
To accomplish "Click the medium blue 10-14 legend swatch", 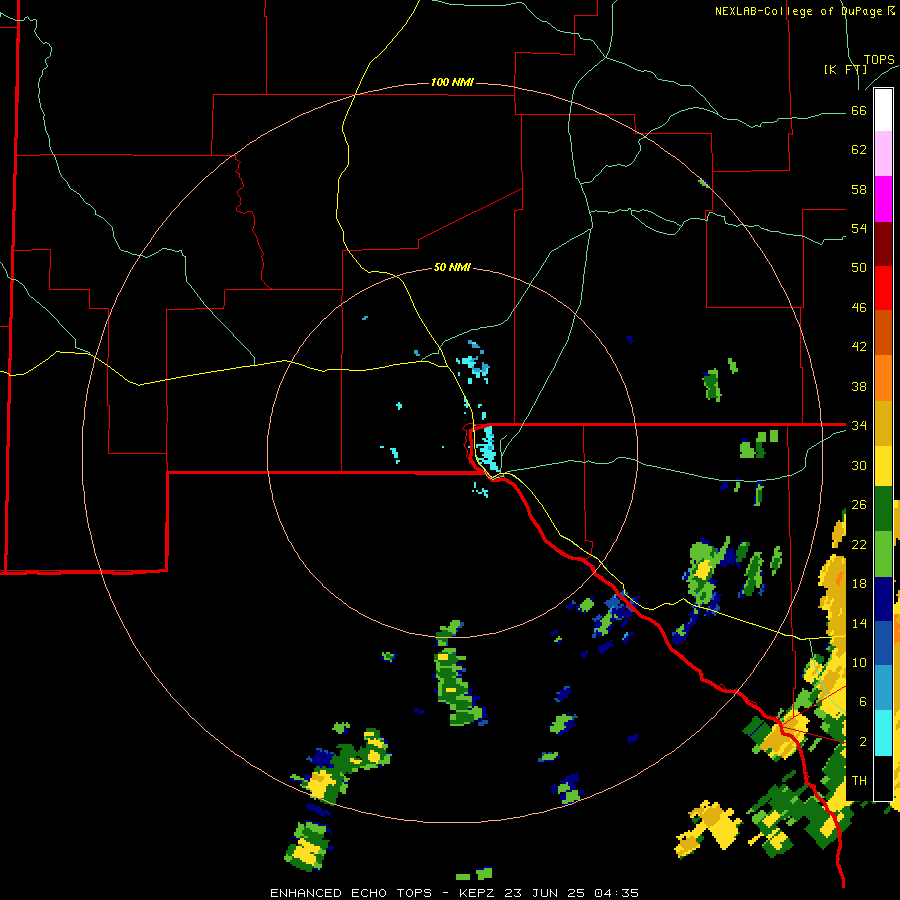I will [883, 643].
